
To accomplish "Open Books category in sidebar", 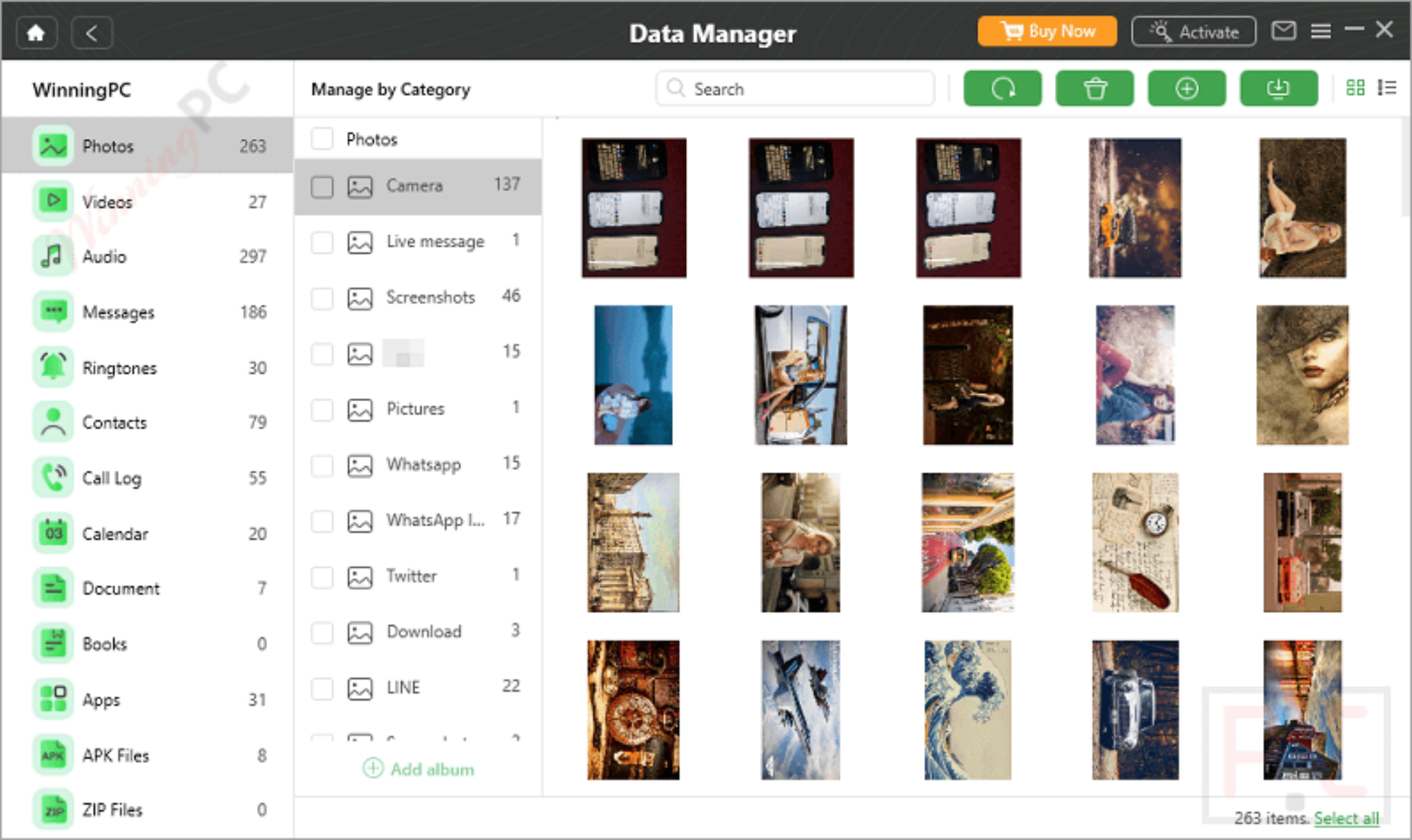I will pyautogui.click(x=148, y=644).
